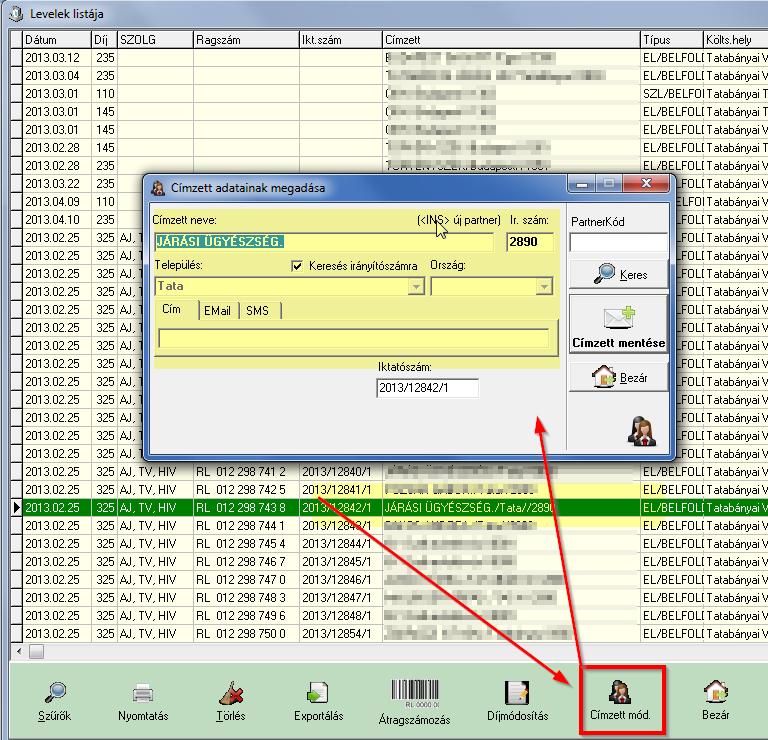The image size is (768, 740).
Task: Minimize the Címzett adatainak megadása dialog
Action: coord(582,184)
